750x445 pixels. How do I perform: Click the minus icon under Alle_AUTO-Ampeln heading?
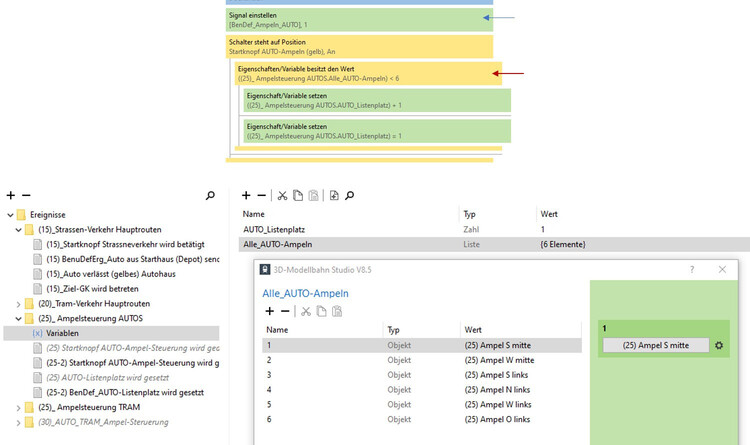(x=284, y=312)
